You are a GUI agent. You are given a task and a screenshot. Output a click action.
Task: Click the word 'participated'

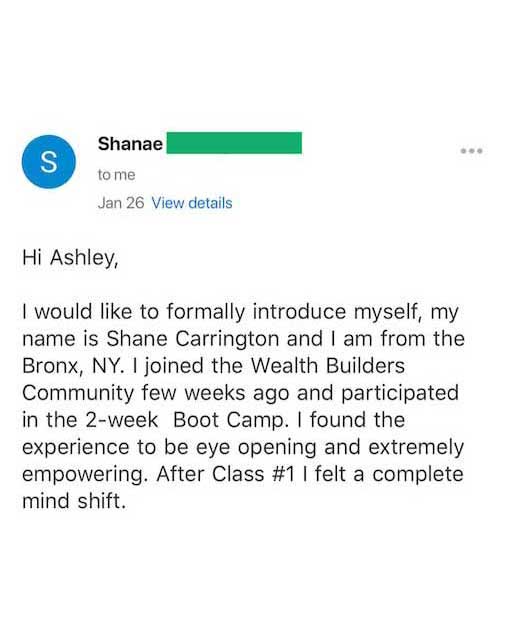(400, 393)
